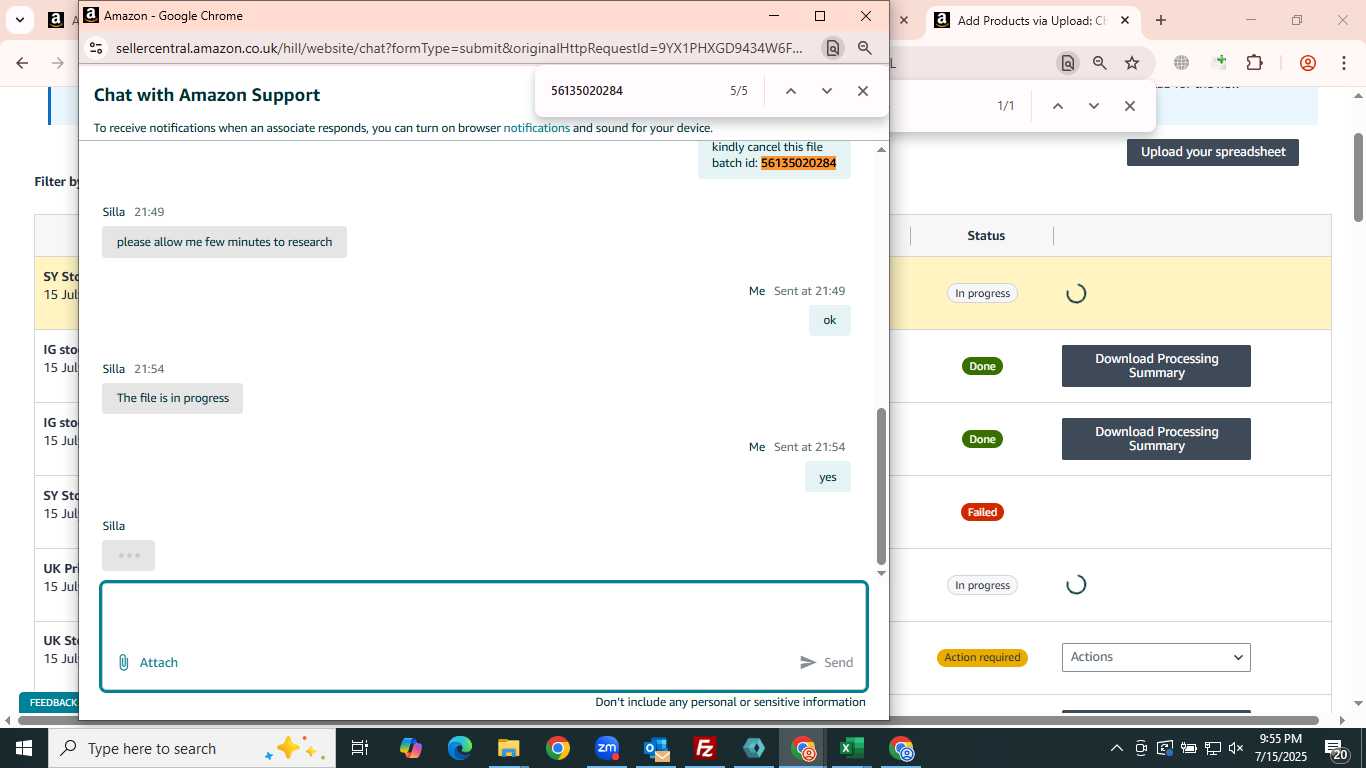Image resolution: width=1366 pixels, height=768 pixels.
Task: Click the find-in-page icon in chat address bar
Action: [832, 48]
